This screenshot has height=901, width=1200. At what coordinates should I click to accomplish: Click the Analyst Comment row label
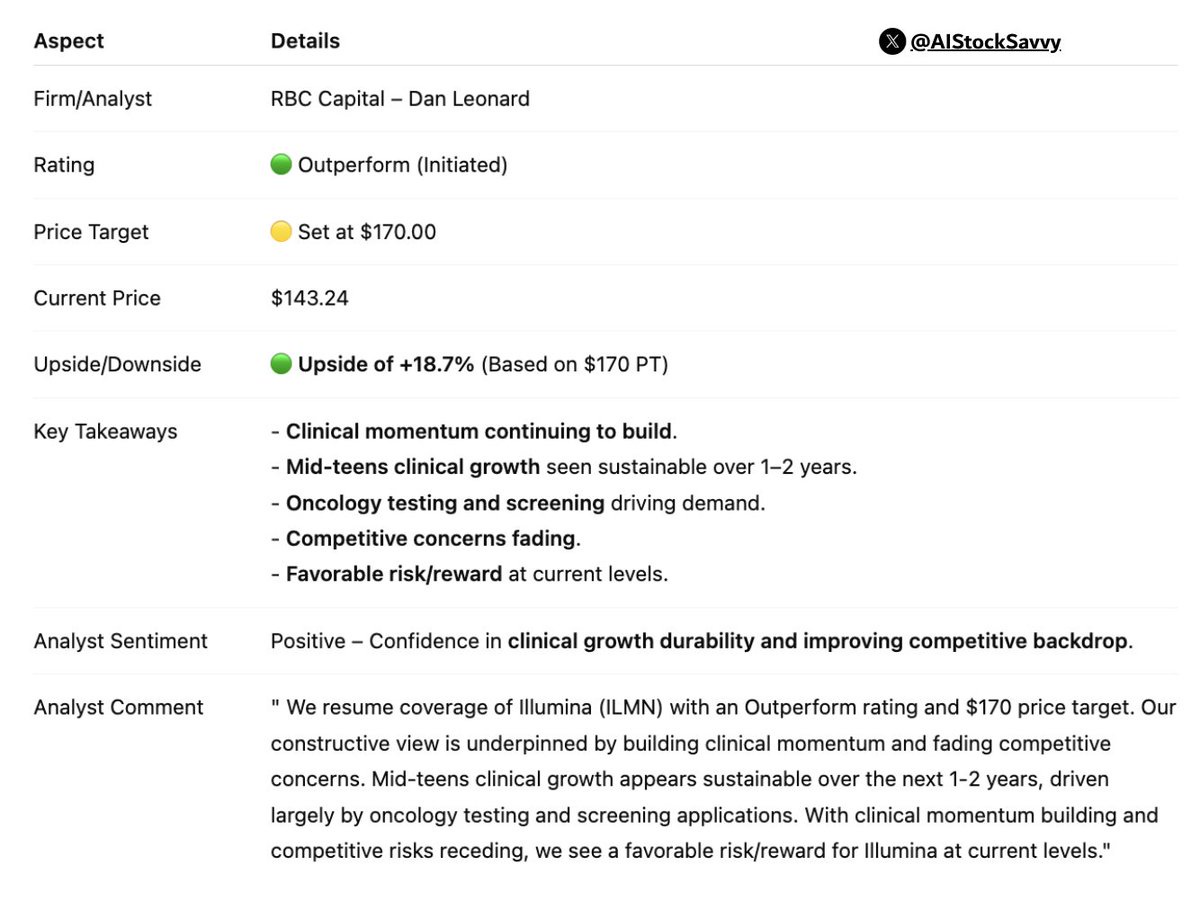(119, 707)
